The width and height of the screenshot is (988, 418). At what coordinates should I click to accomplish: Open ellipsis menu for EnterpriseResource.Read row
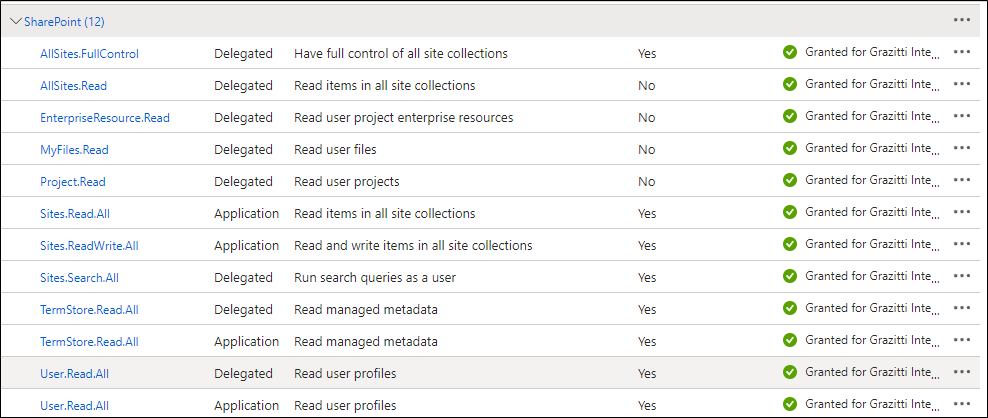[x=962, y=117]
